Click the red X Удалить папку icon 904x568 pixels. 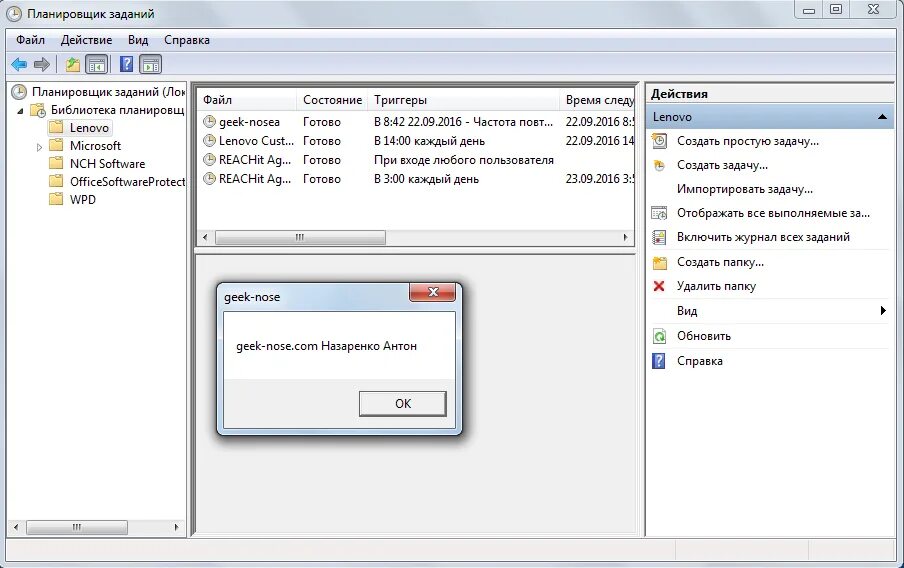point(659,286)
